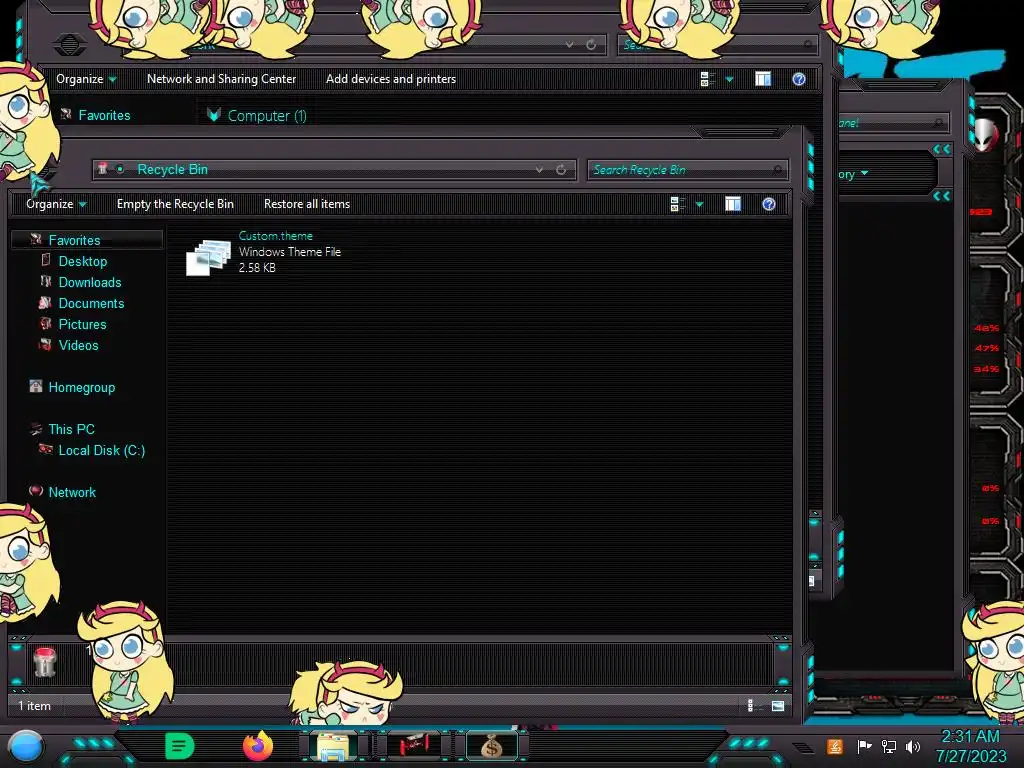Click Videos icon in navigation pane
The height and width of the screenshot is (768, 1024).
[x=45, y=344]
